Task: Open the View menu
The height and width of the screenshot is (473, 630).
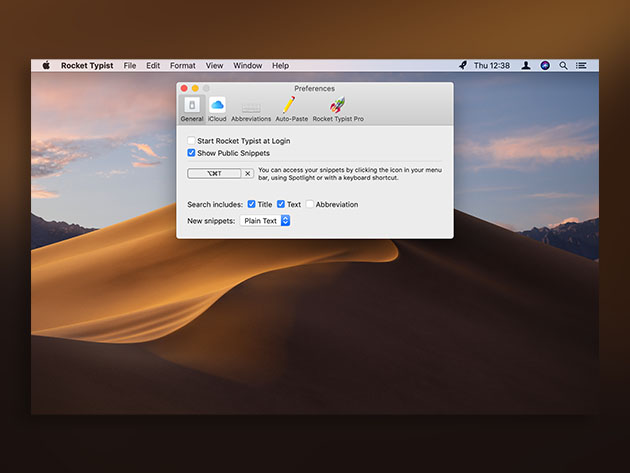Action: point(214,66)
